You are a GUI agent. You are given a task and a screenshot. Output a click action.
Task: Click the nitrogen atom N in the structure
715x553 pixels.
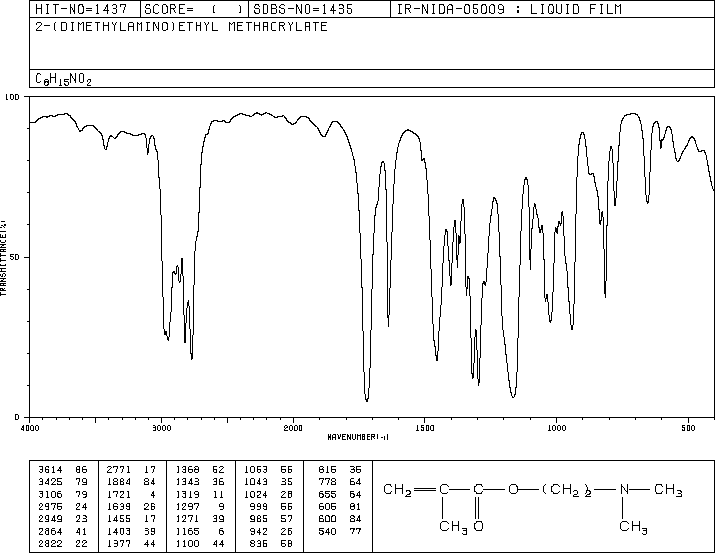click(621, 489)
